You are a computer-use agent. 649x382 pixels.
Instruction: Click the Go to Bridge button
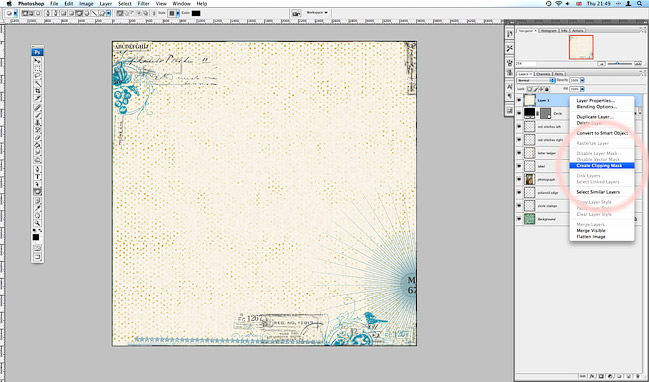(296, 13)
